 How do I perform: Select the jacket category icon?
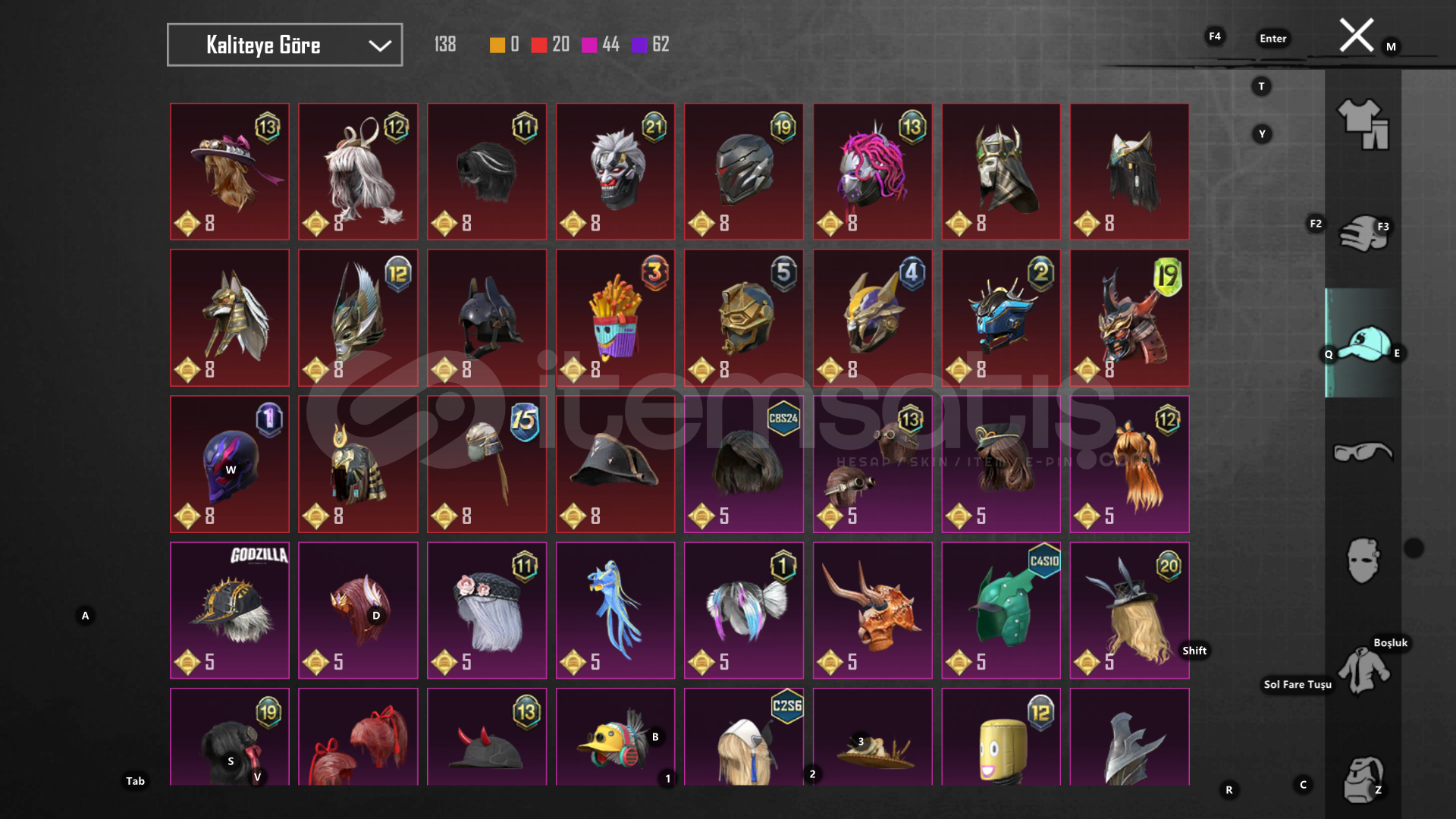1363,670
